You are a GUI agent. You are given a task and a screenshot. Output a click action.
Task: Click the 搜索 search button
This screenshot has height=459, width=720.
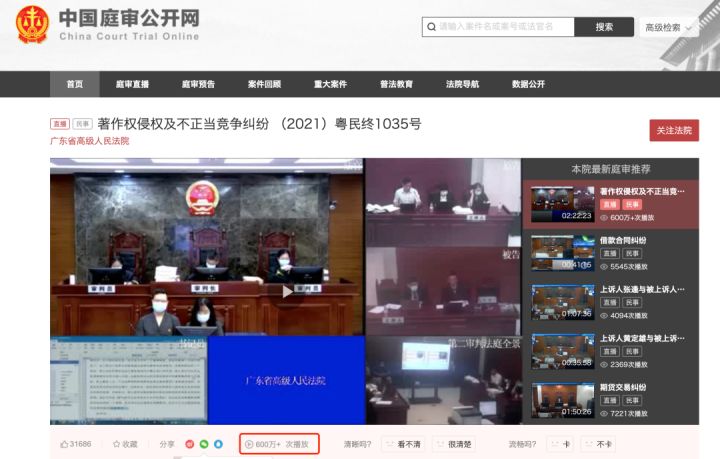tap(604, 27)
